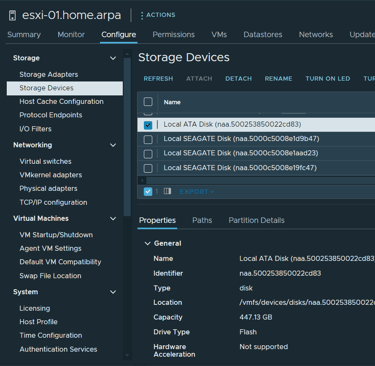This screenshot has width=375, height=366.
Task: Click the sidebar vertical scrollbar
Action: point(127,137)
